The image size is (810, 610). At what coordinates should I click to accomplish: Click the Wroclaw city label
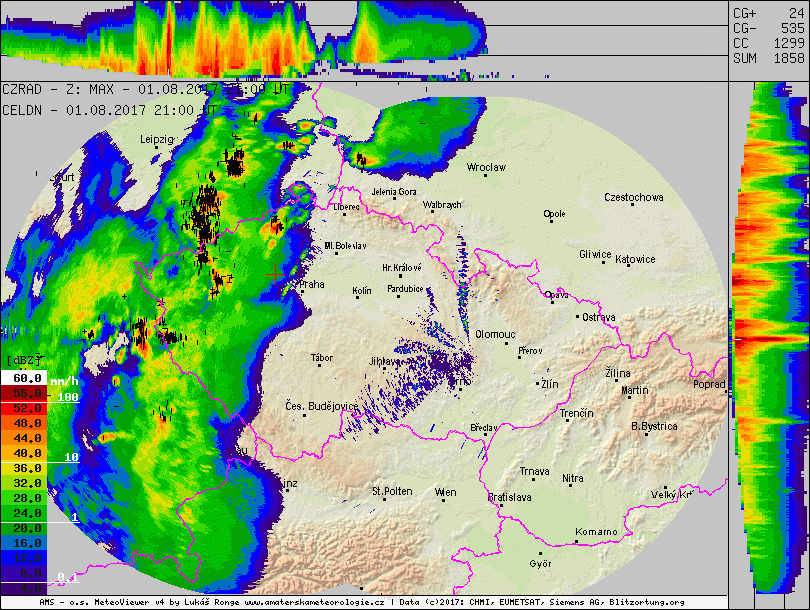pos(486,167)
